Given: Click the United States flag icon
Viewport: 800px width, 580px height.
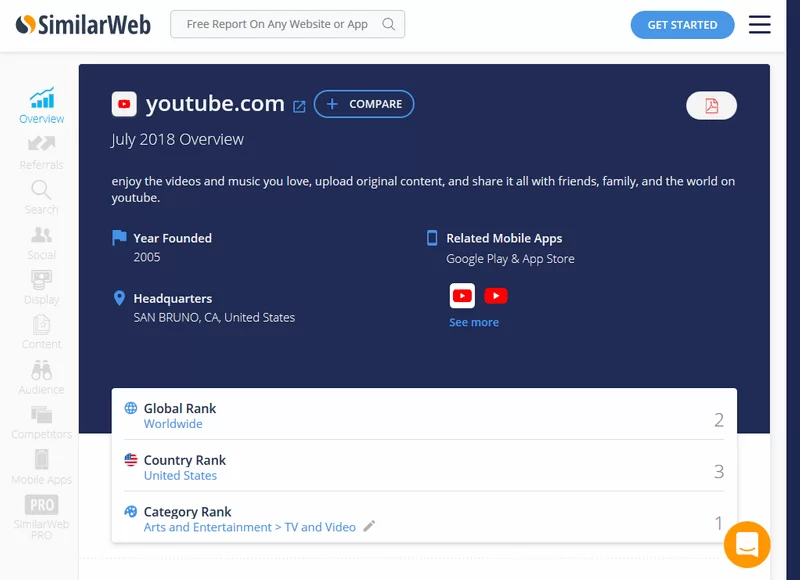Looking at the screenshot, I should (131, 460).
